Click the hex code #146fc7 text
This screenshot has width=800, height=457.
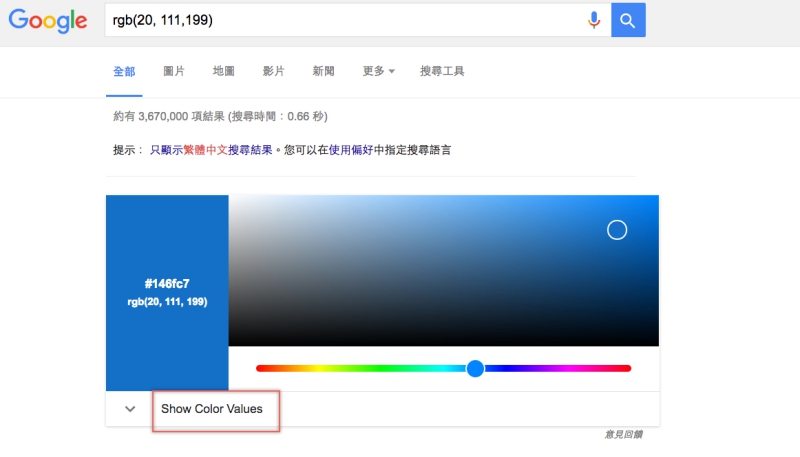click(167, 284)
